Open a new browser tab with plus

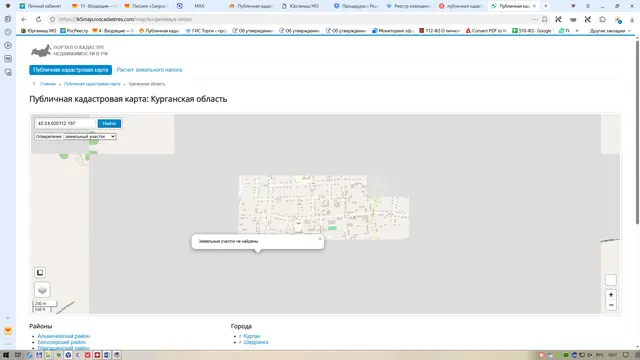pos(546,6)
